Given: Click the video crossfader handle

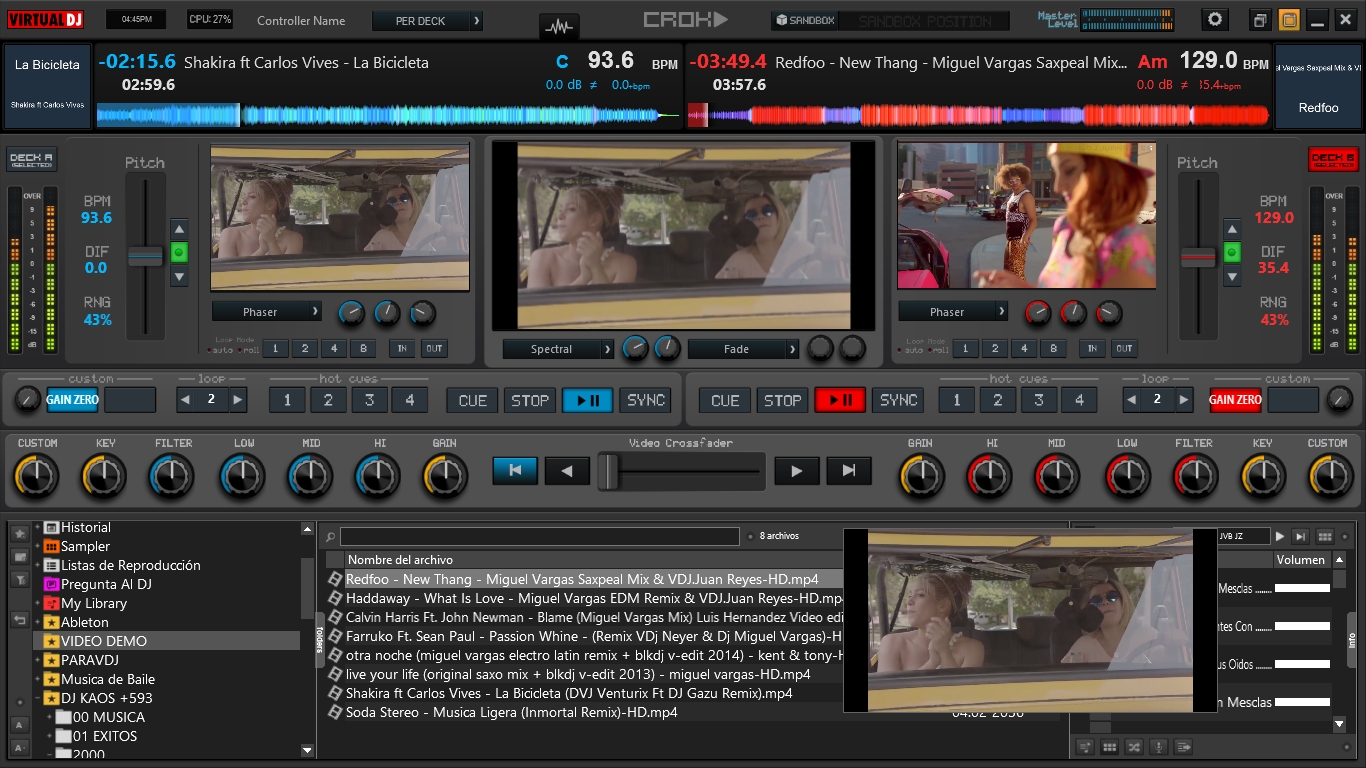Looking at the screenshot, I should pyautogui.click(x=608, y=471).
